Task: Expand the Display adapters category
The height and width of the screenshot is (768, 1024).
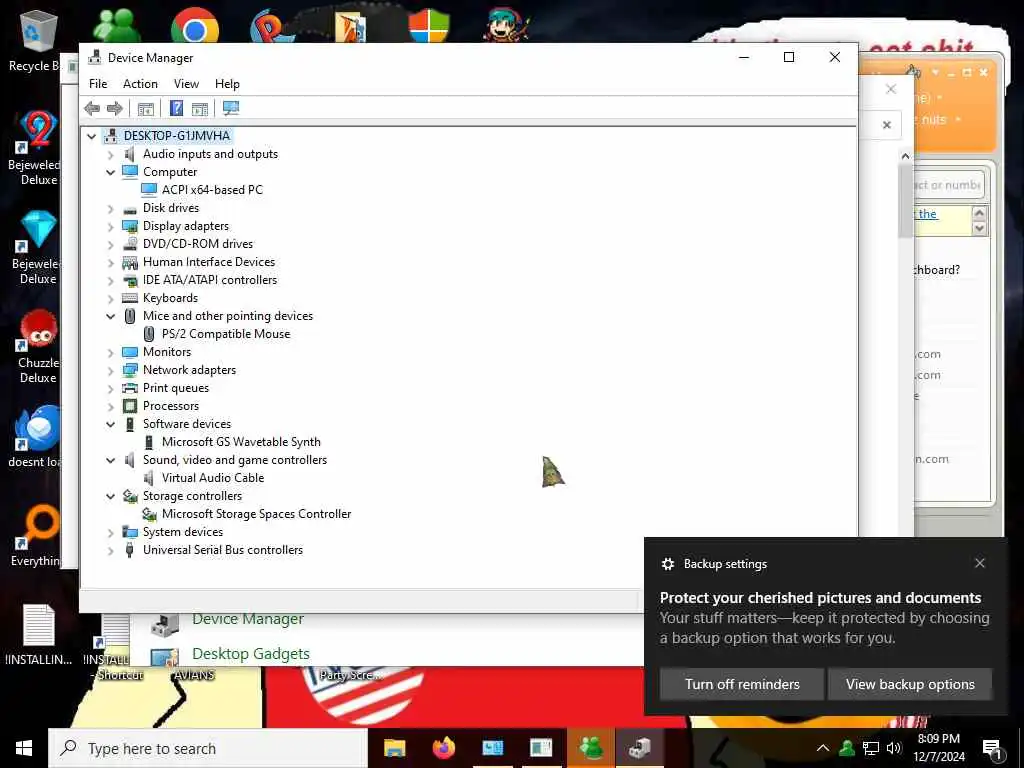Action: click(110, 227)
